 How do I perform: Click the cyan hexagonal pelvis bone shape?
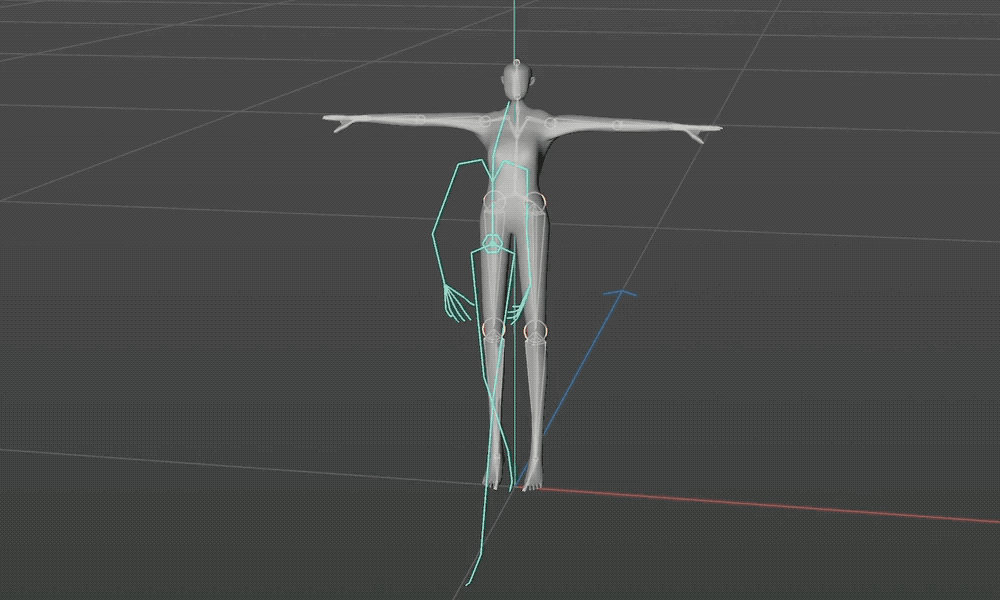[493, 243]
